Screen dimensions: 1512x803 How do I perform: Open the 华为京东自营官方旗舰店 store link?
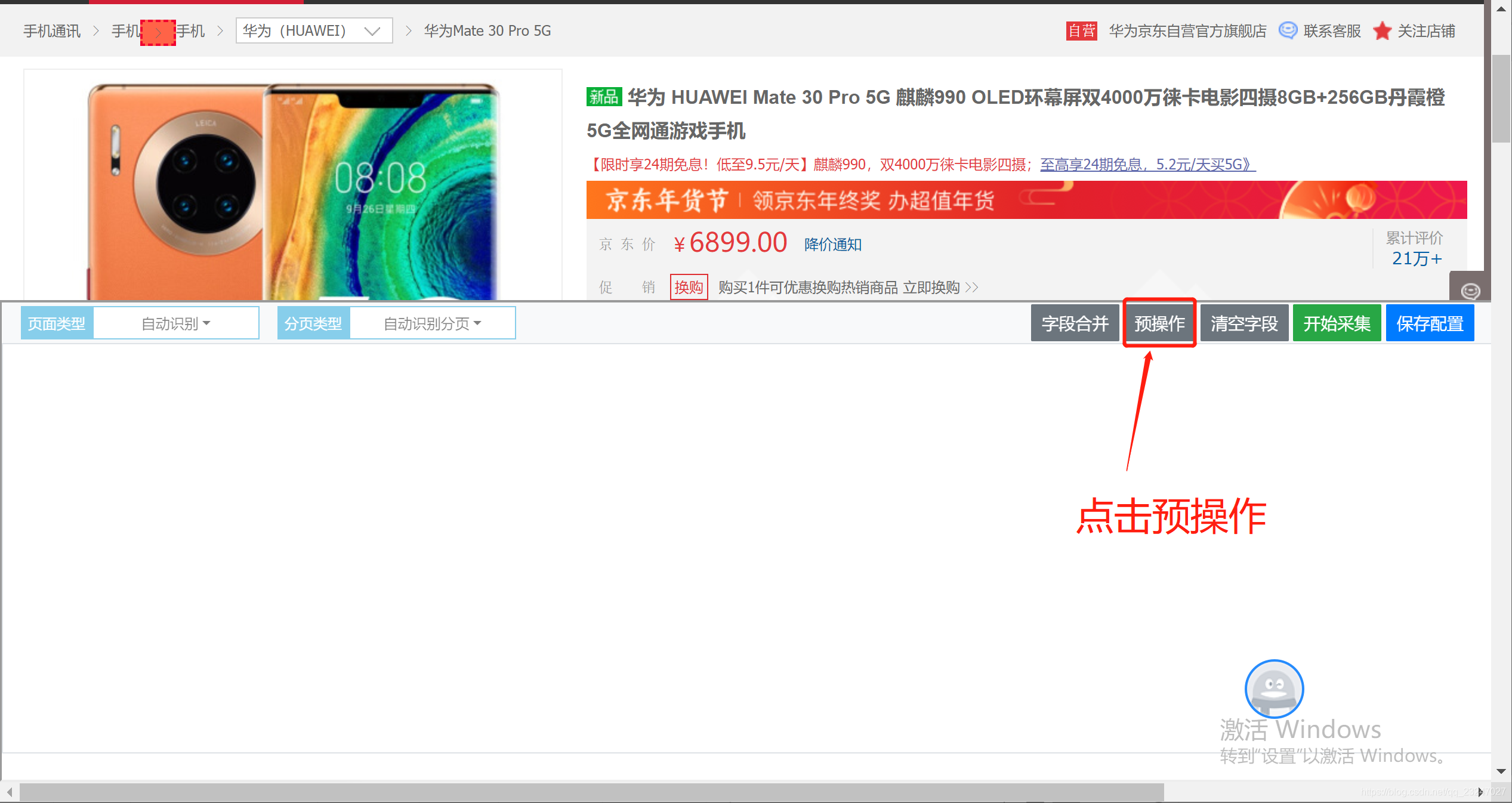[1187, 31]
